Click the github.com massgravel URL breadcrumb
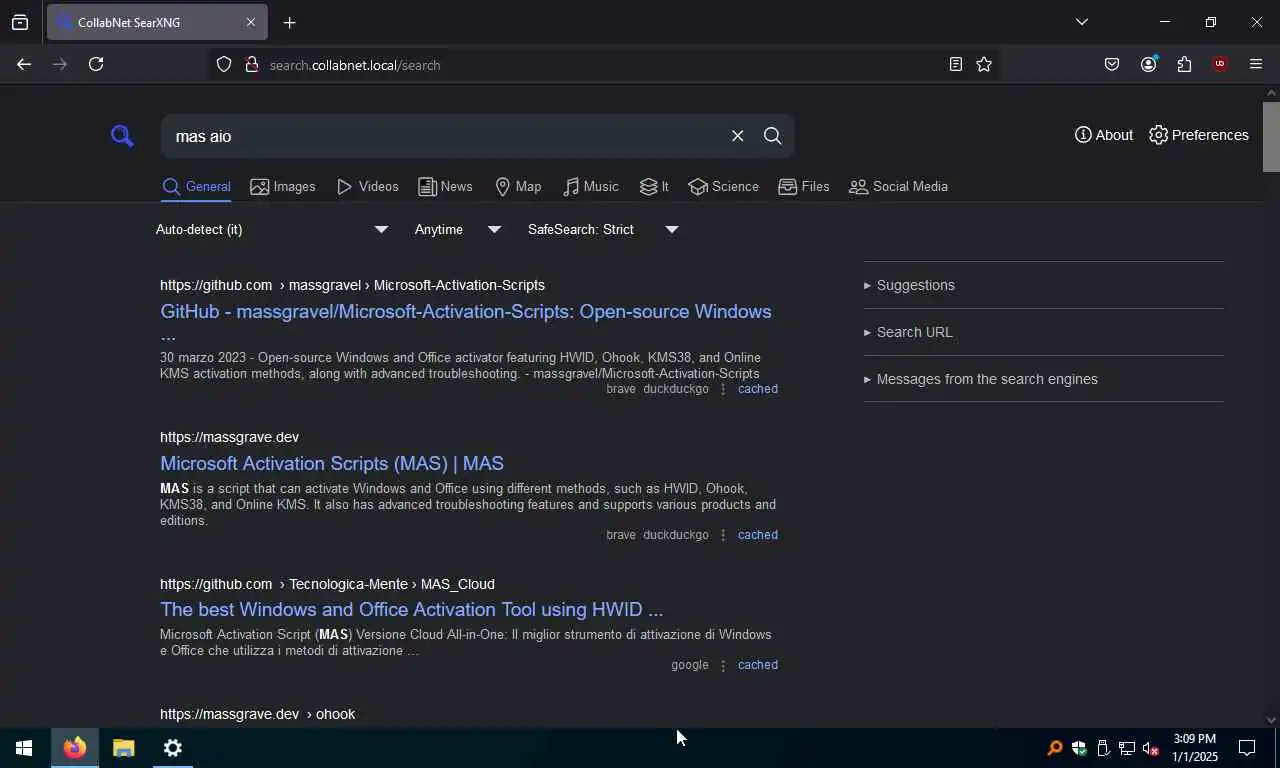The width and height of the screenshot is (1280, 768). point(352,285)
